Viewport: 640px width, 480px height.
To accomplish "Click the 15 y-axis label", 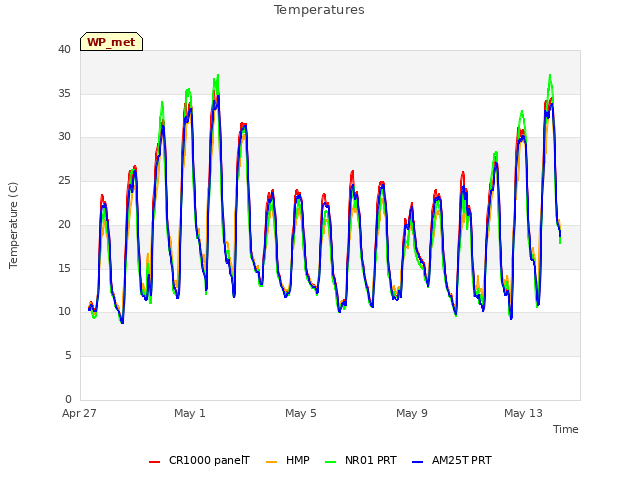I will coord(64,268).
